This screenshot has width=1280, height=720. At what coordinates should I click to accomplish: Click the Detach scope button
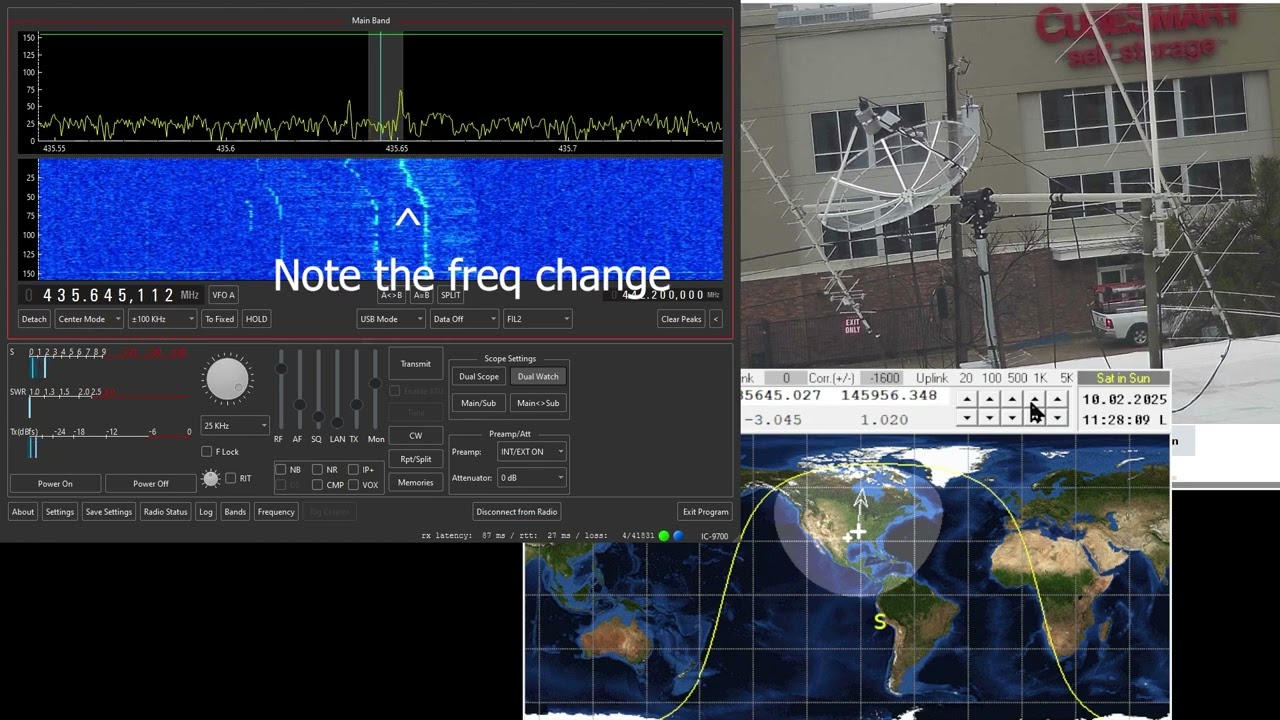34,319
